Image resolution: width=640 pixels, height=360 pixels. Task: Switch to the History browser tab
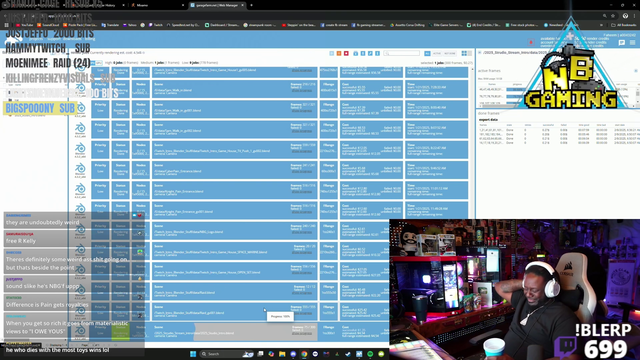100,5
